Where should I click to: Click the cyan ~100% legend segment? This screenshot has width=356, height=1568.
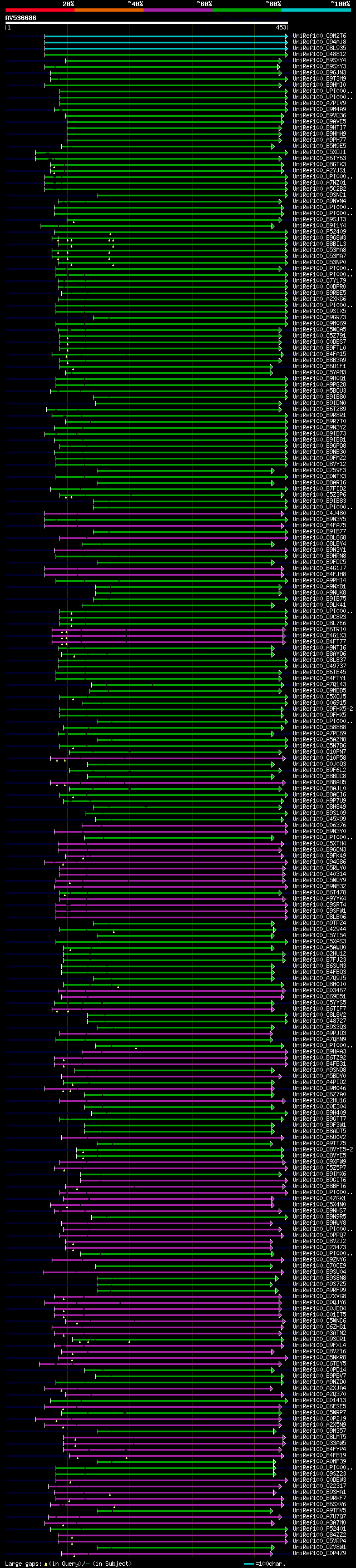(x=316, y=10)
